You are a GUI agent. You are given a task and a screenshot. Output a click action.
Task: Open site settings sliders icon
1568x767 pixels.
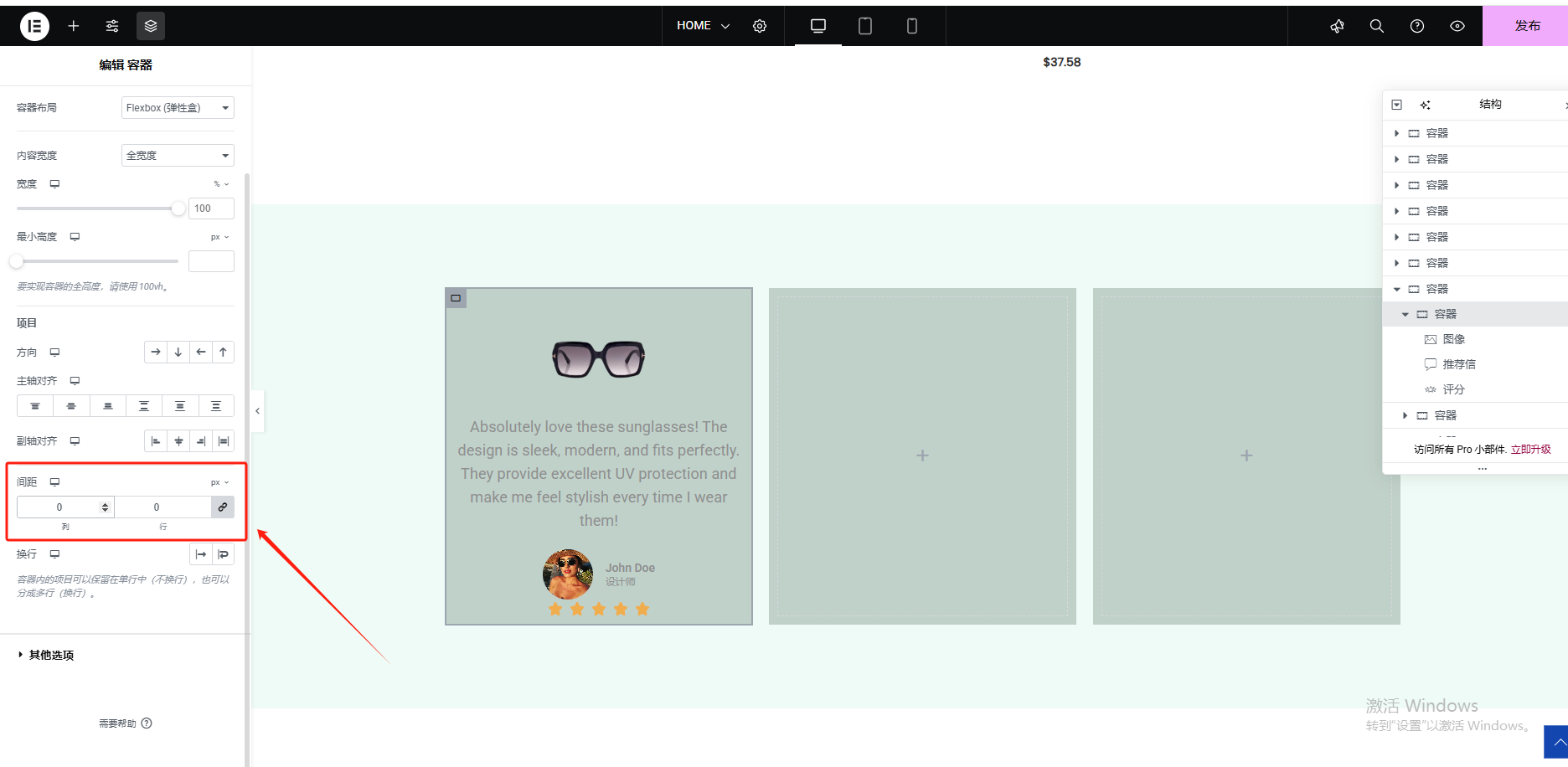pyautogui.click(x=112, y=26)
